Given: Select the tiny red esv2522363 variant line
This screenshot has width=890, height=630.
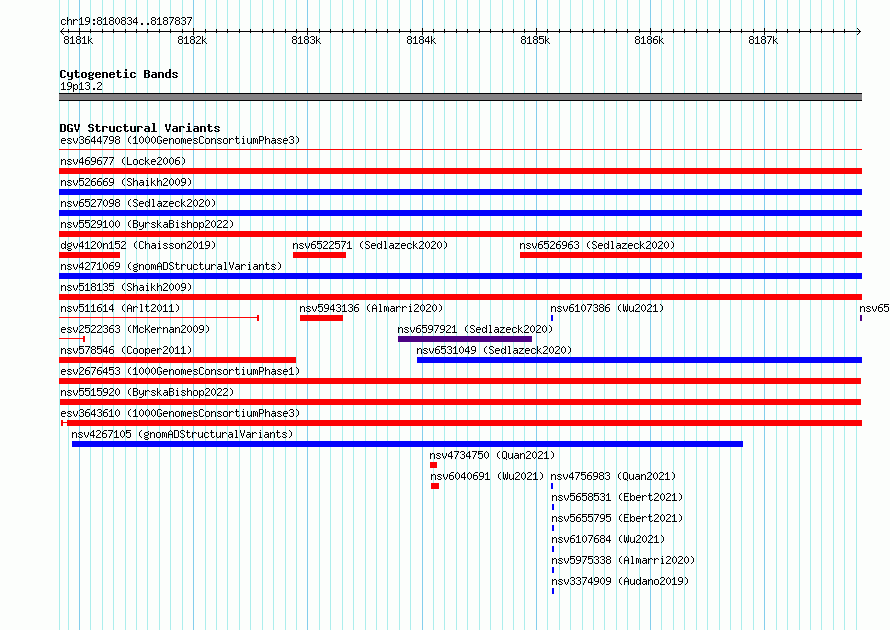Looking at the screenshot, I should pyautogui.click(x=72, y=339).
